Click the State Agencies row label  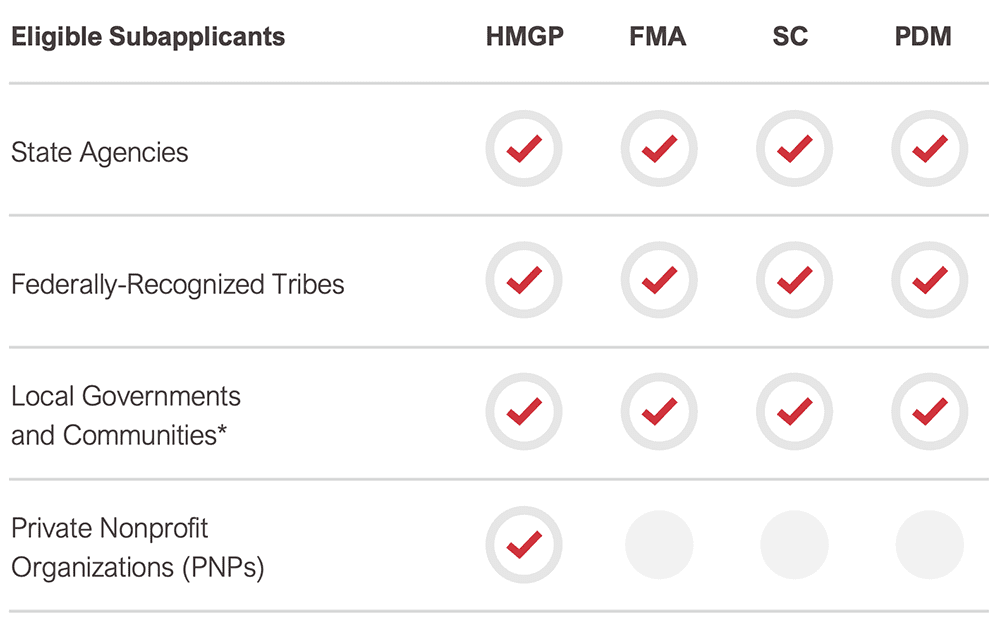99,152
